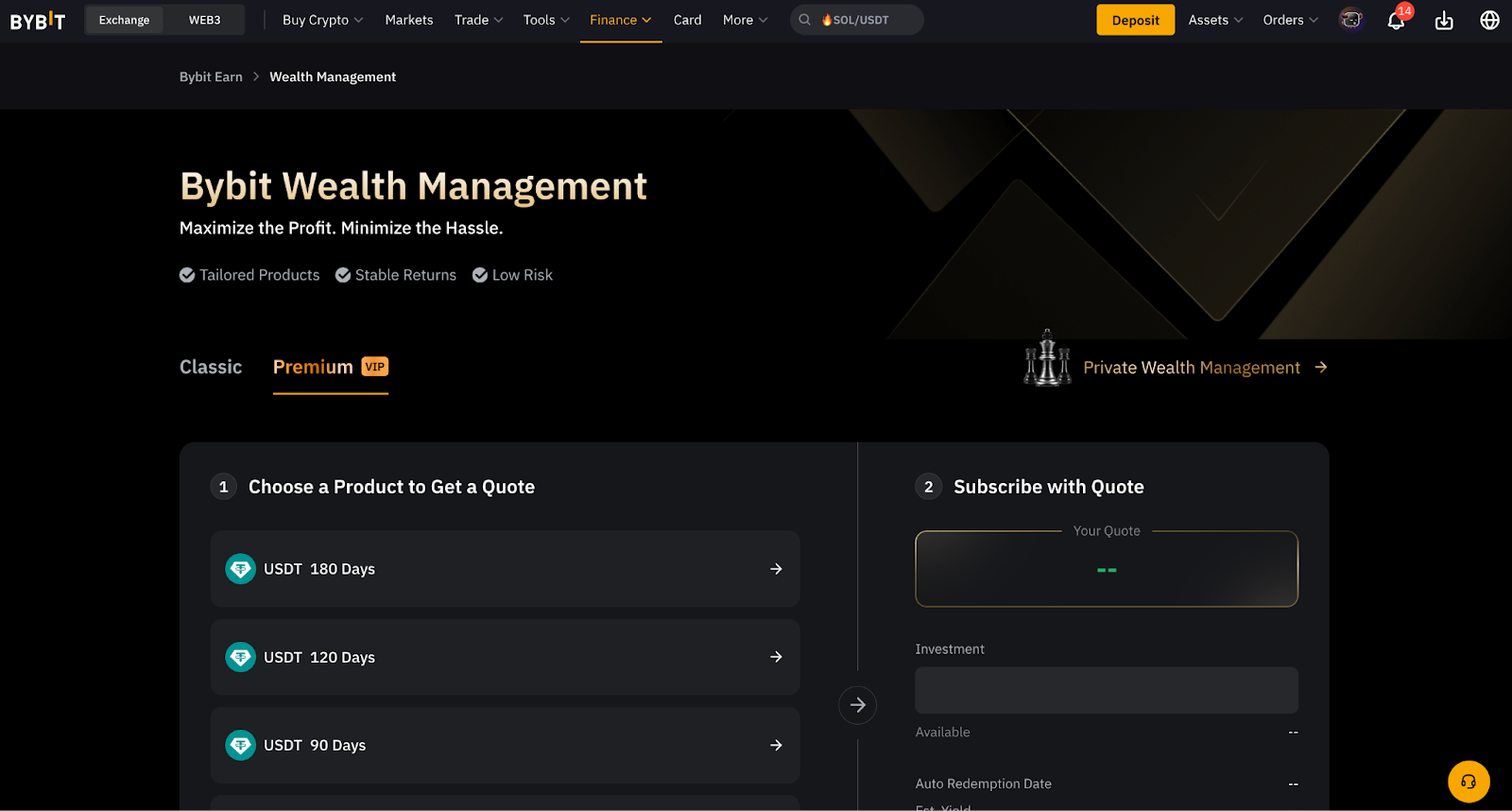Click the Low Risk check icon

tap(480, 275)
